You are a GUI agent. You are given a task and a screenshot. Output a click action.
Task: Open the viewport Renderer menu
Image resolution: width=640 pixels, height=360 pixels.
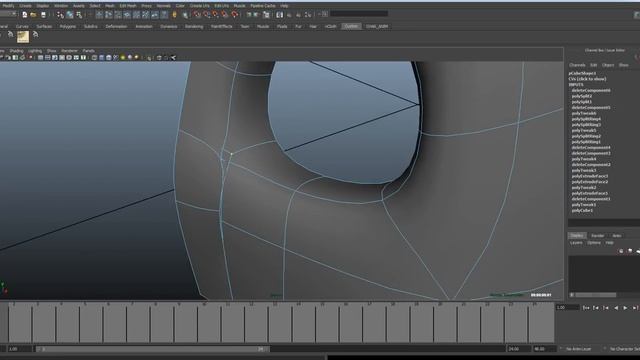coord(69,51)
